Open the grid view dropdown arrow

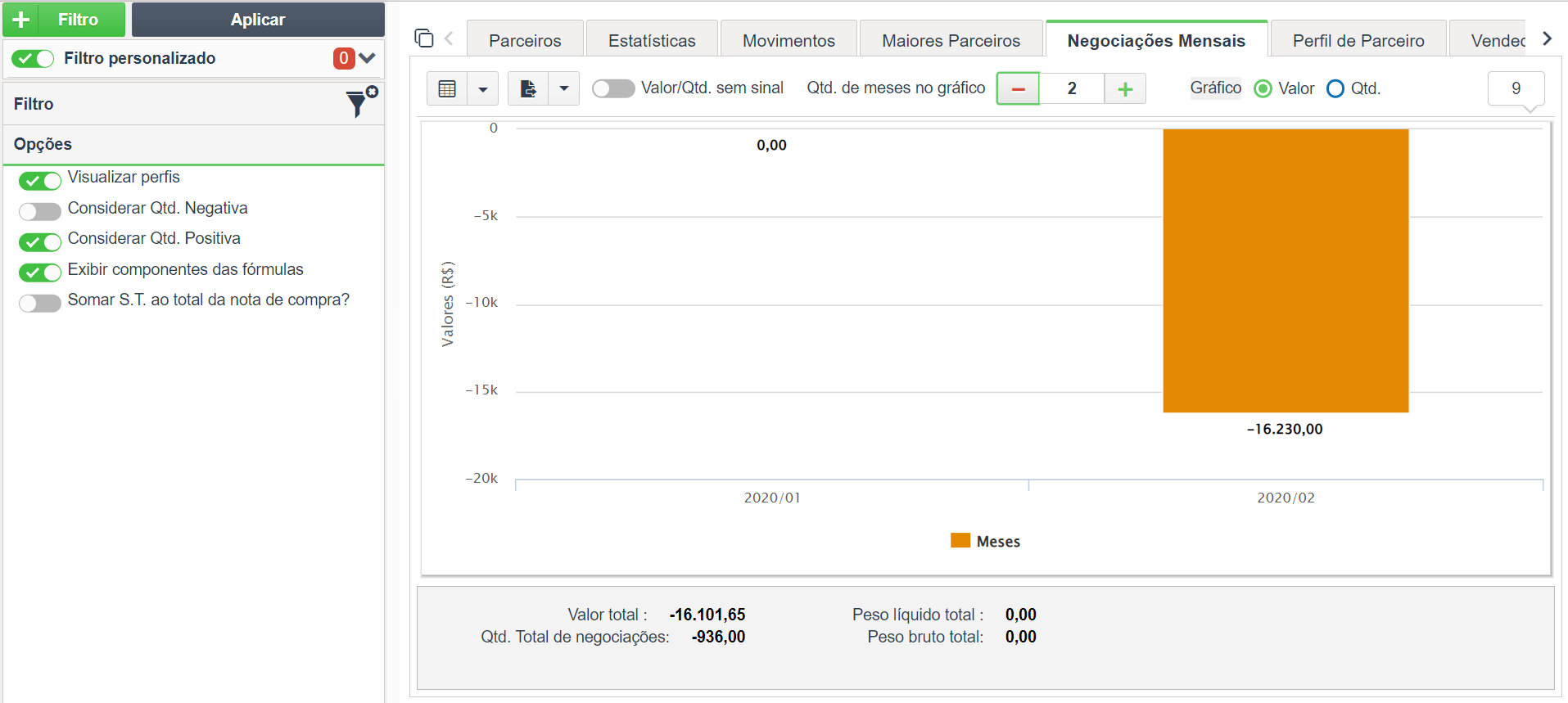483,88
